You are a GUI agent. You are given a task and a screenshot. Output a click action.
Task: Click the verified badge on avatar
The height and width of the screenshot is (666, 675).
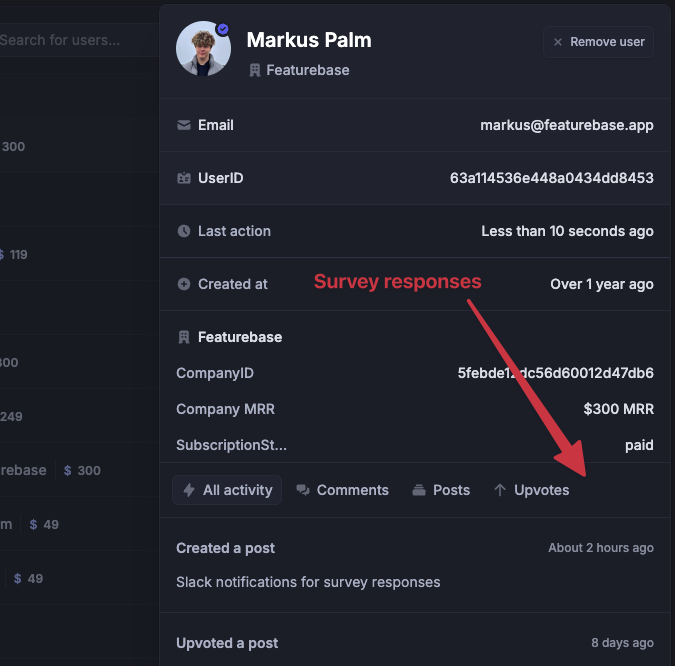[x=223, y=30]
